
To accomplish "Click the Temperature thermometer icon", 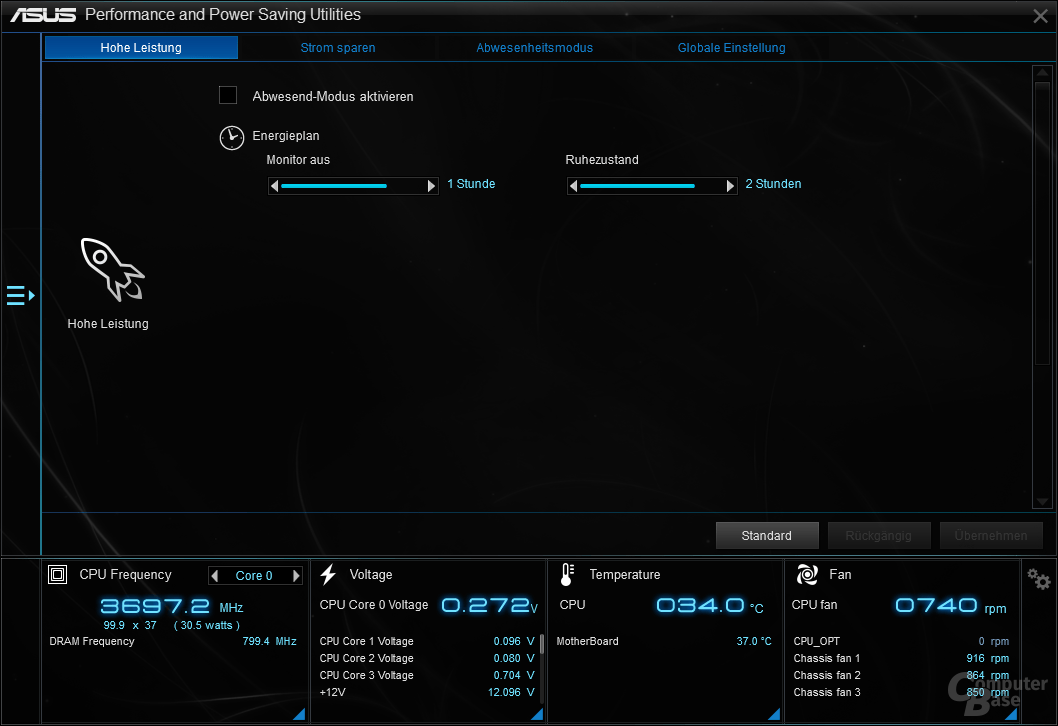I will click(x=567, y=575).
